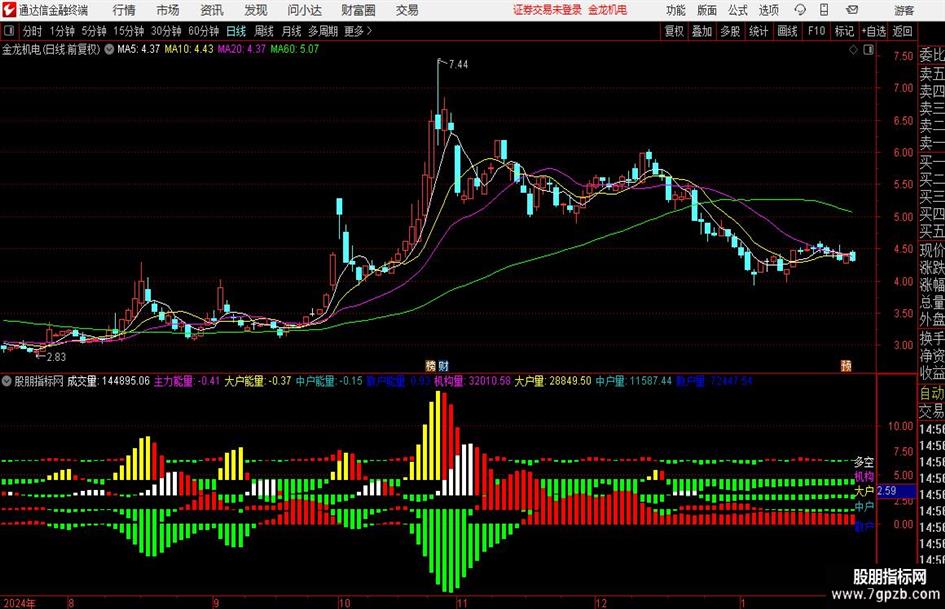Click the 证券交易未登录 login link
945x609 pixels.
pos(547,10)
